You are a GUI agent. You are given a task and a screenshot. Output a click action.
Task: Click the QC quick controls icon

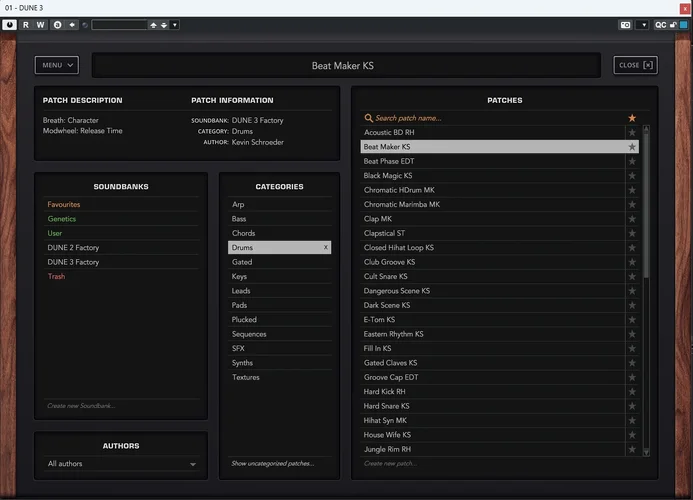click(x=661, y=24)
